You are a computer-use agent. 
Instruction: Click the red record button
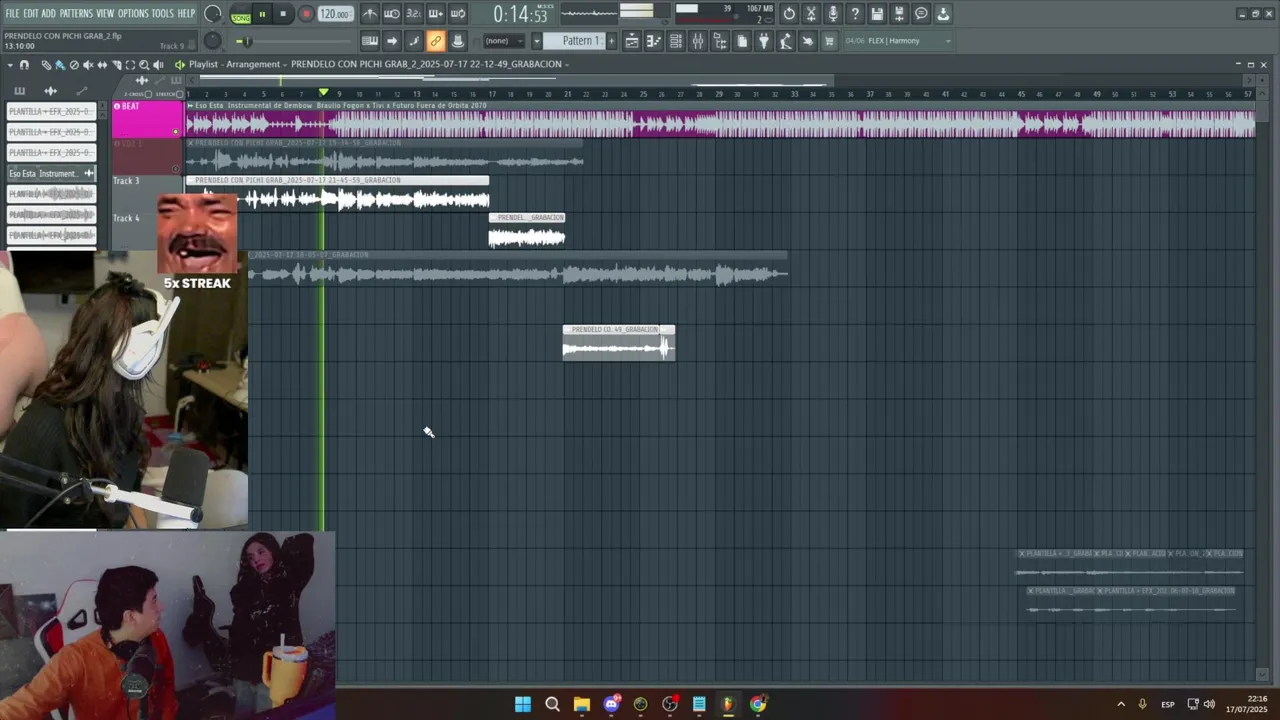pos(306,14)
